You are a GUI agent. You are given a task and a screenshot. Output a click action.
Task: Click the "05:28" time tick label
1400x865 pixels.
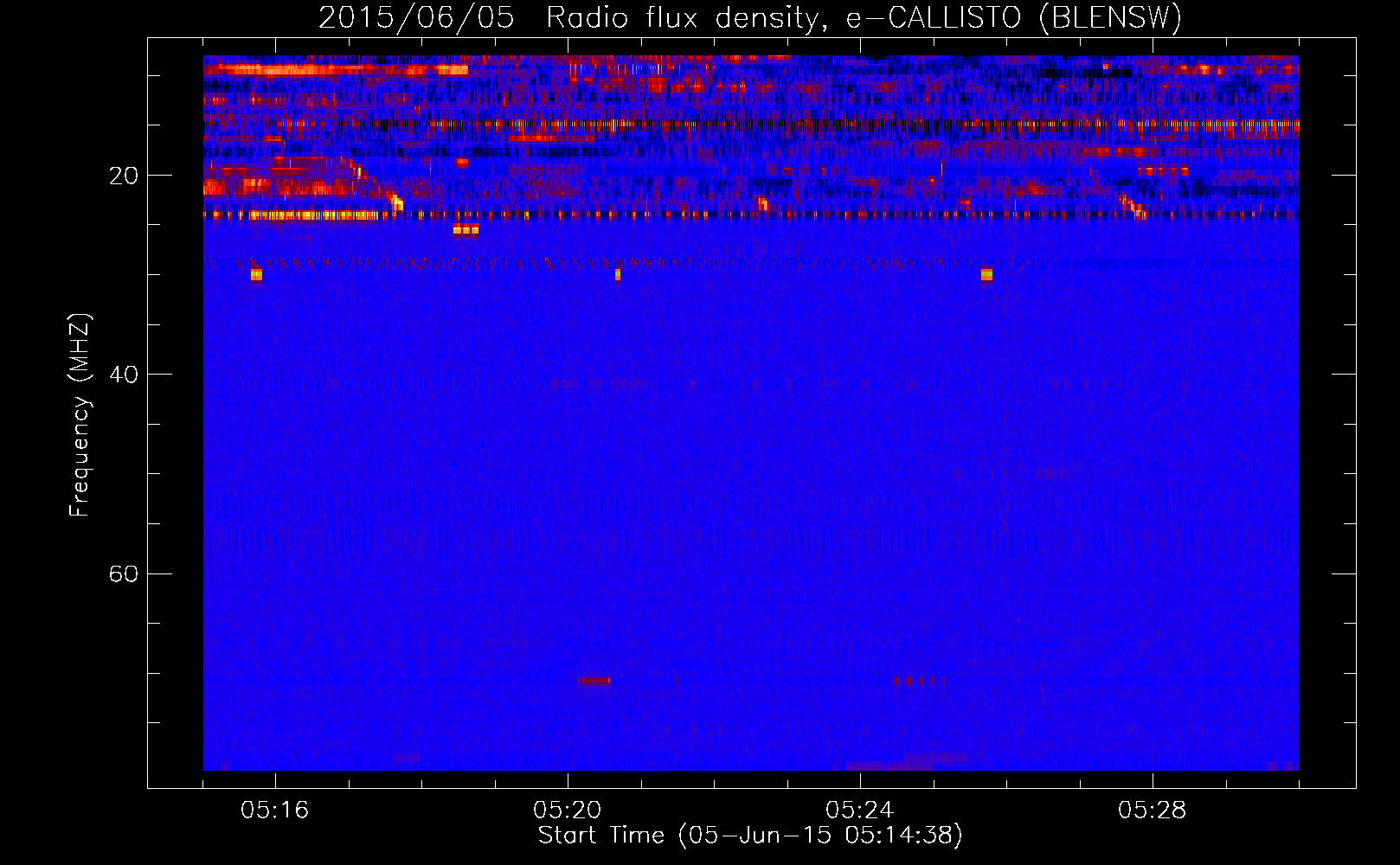tap(1153, 811)
